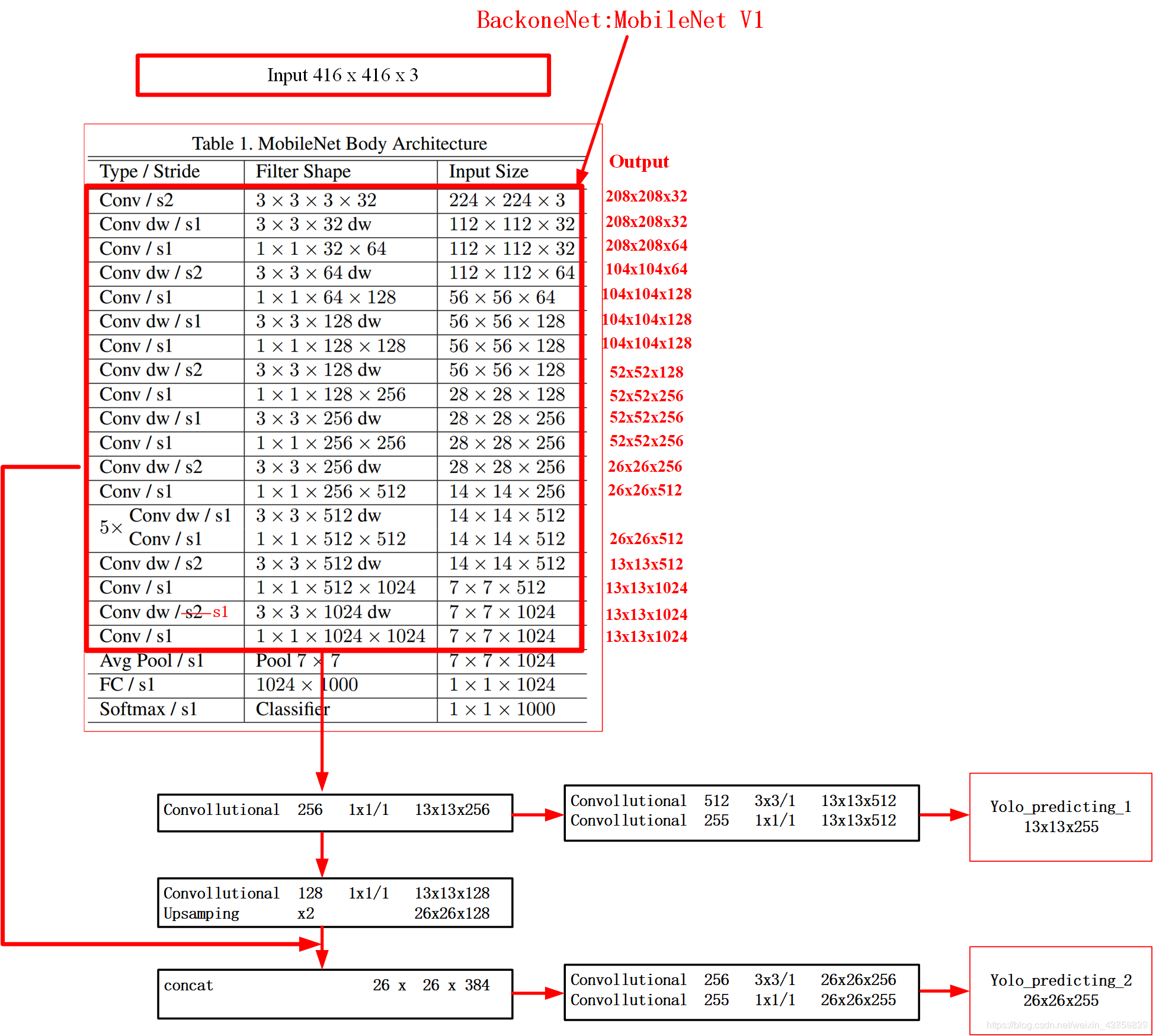Click the '1 × 1 × 1000' input size cell
The image size is (1153, 1036).
pos(502,709)
